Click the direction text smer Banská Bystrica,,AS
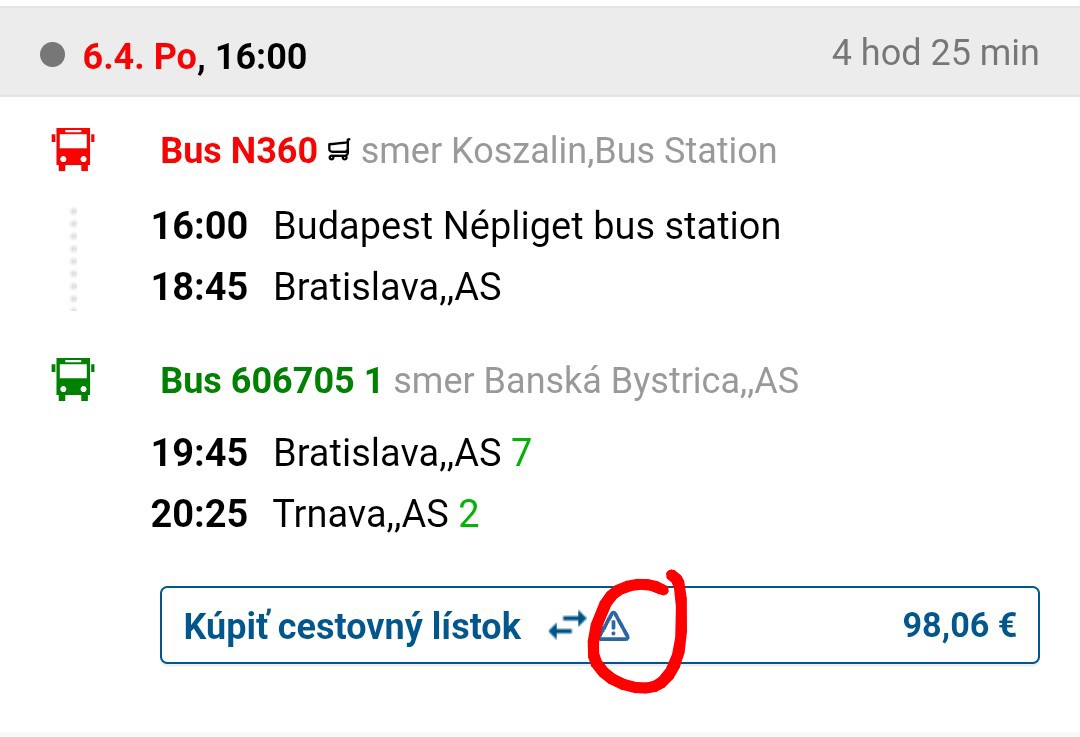 click(x=596, y=380)
